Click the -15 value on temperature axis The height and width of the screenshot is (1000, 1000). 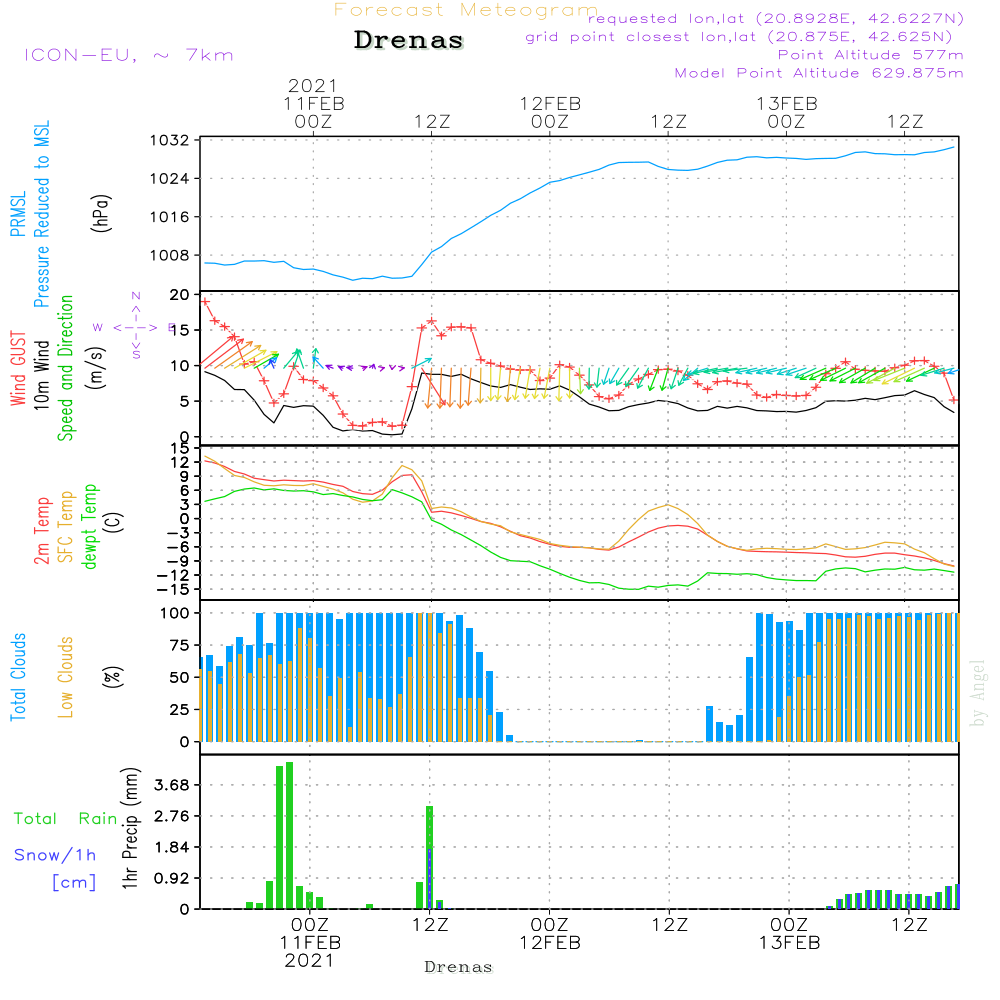(173, 589)
